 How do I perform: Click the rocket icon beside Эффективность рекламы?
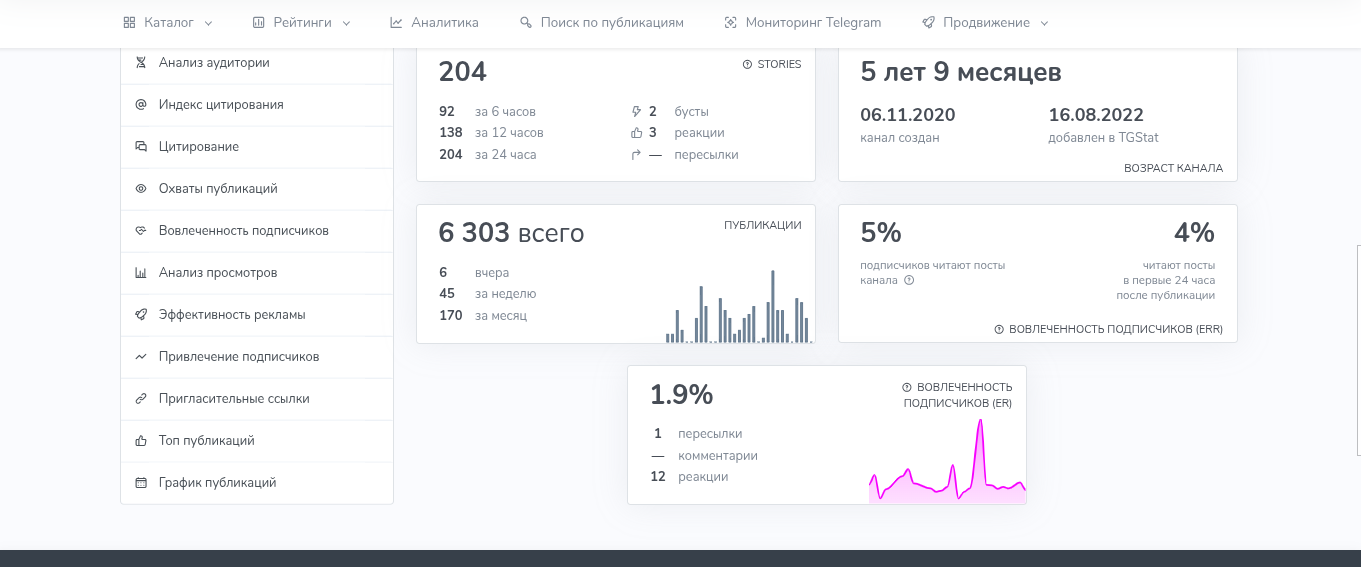[x=141, y=314]
